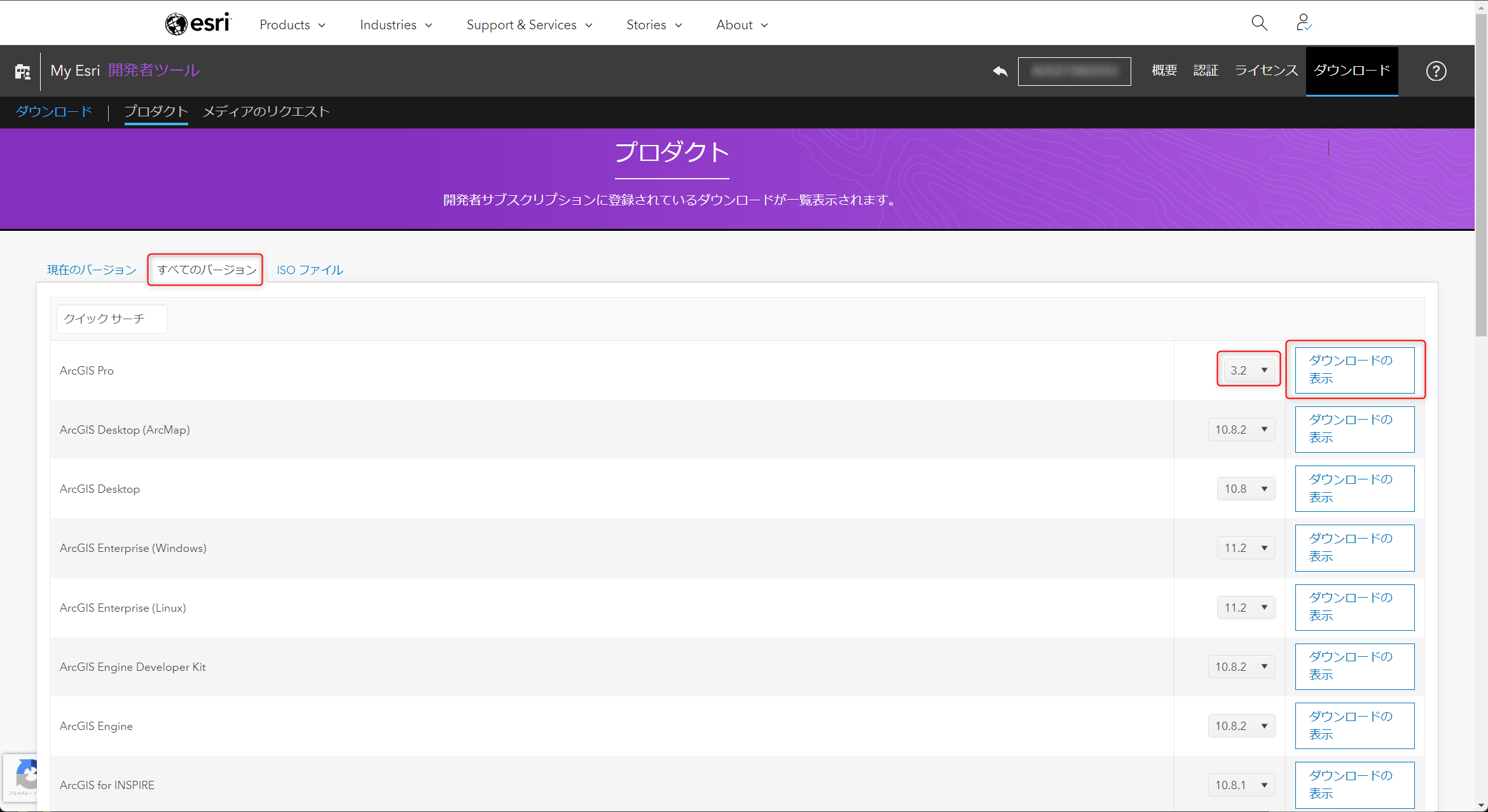The width and height of the screenshot is (1488, 812).
Task: Expand the Stories menu
Action: tap(654, 25)
